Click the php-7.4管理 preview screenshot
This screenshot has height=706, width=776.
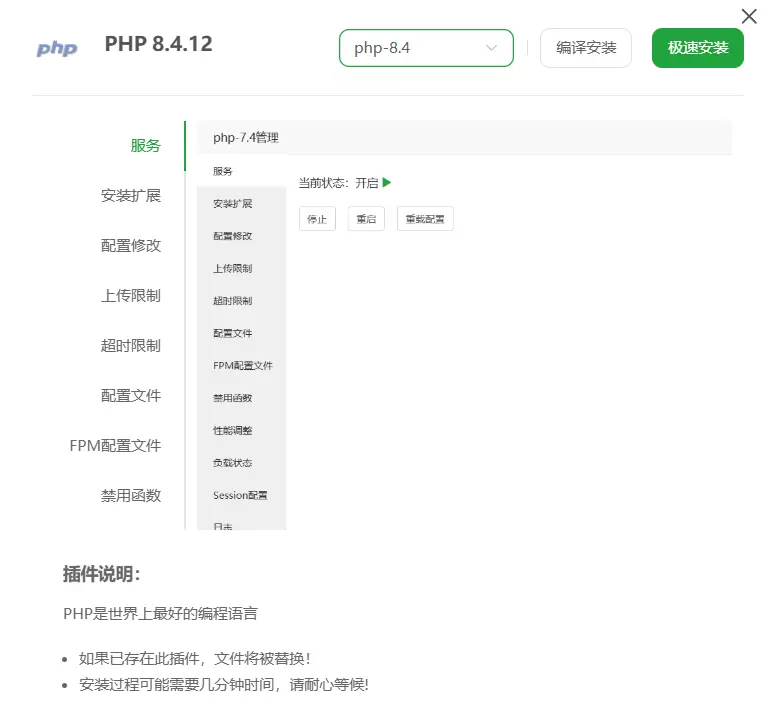coord(464,325)
